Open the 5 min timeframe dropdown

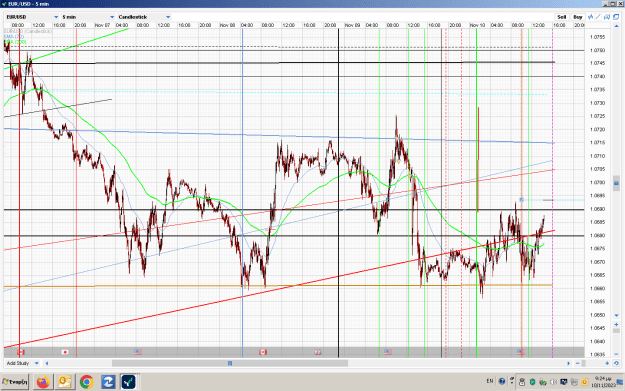point(88,17)
